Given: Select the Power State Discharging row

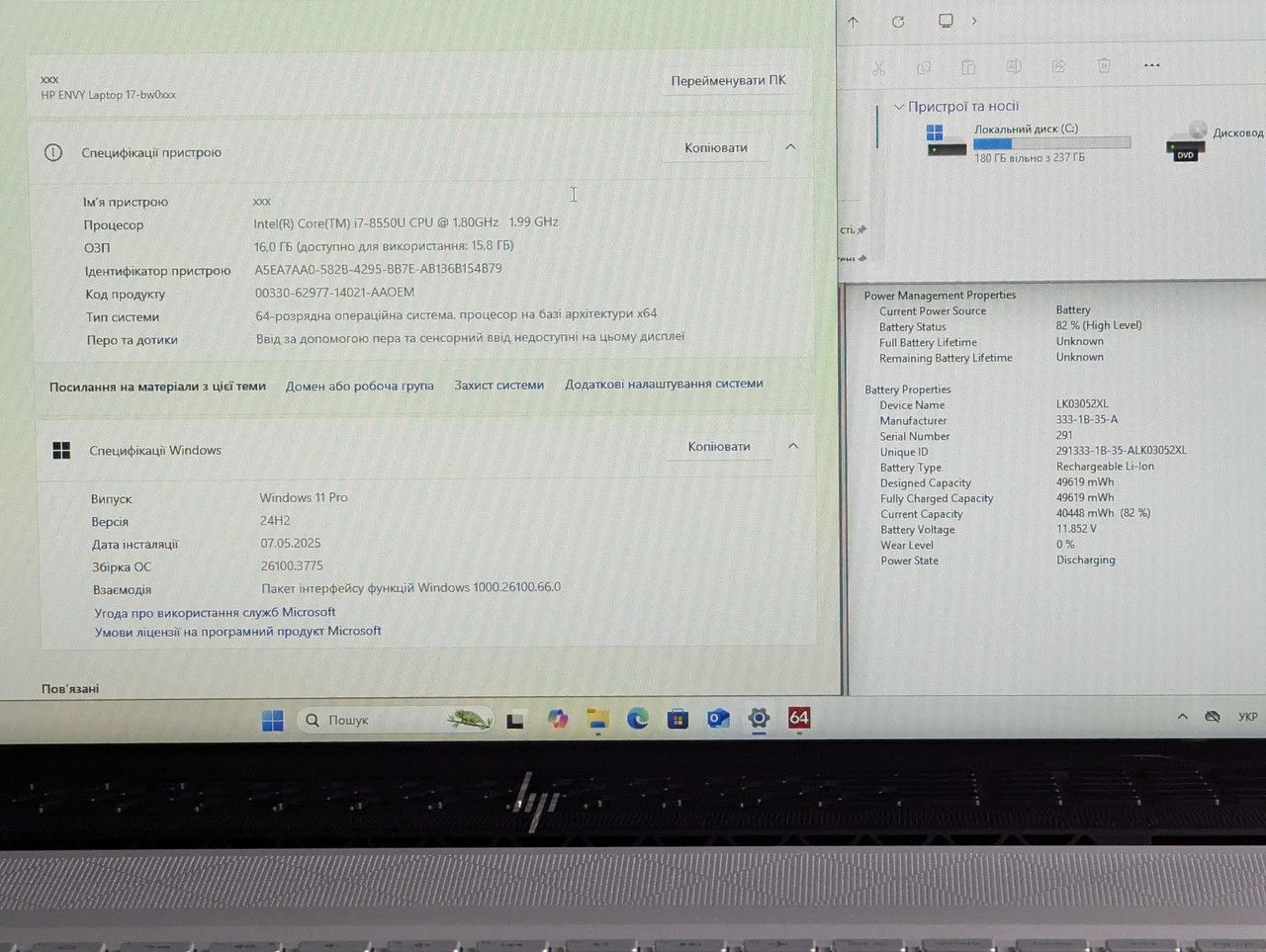Looking at the screenshot, I should [998, 561].
